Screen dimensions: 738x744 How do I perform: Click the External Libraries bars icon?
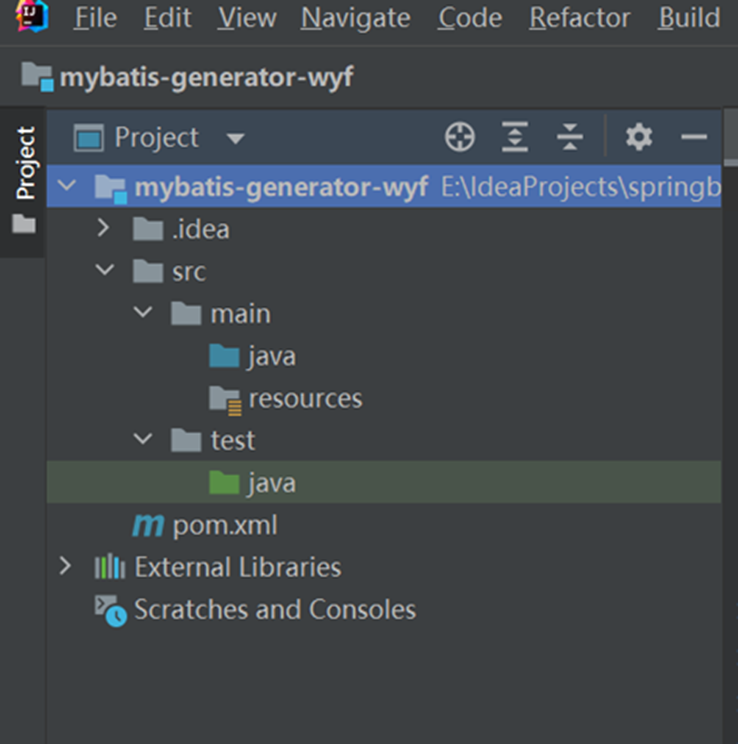pyautogui.click(x=110, y=567)
